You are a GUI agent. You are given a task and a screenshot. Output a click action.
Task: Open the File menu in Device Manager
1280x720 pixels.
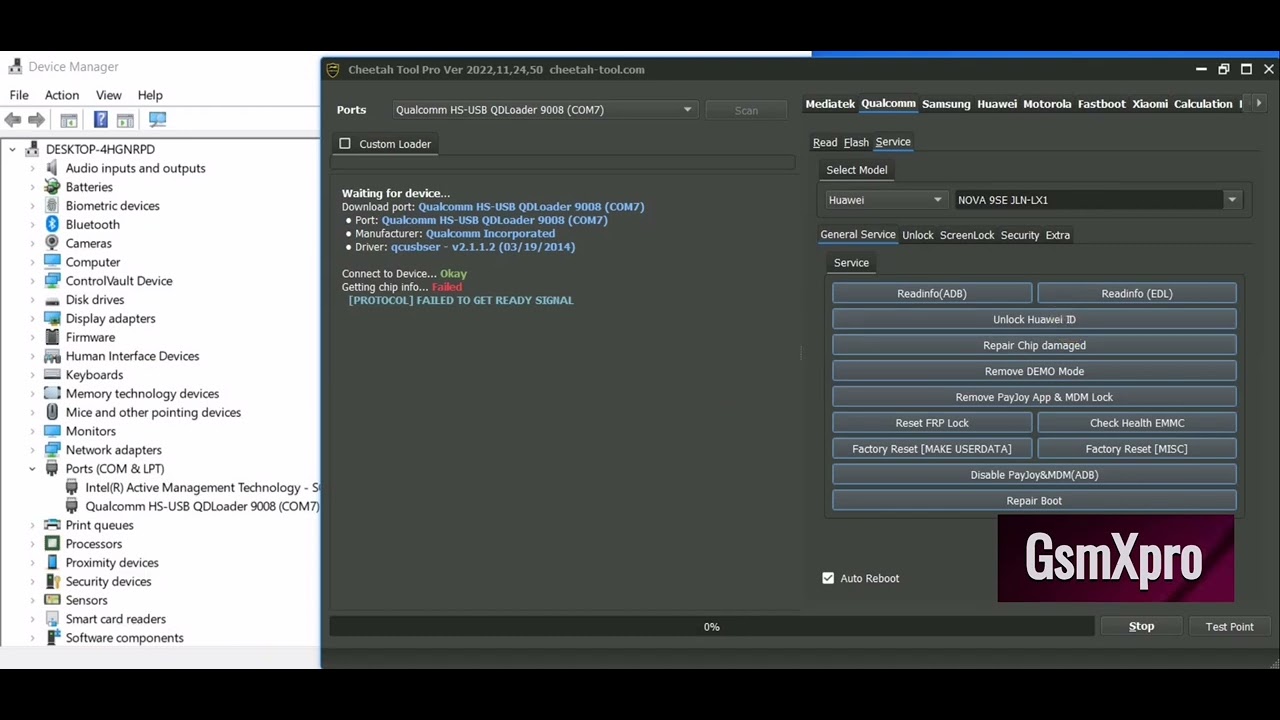coord(19,95)
